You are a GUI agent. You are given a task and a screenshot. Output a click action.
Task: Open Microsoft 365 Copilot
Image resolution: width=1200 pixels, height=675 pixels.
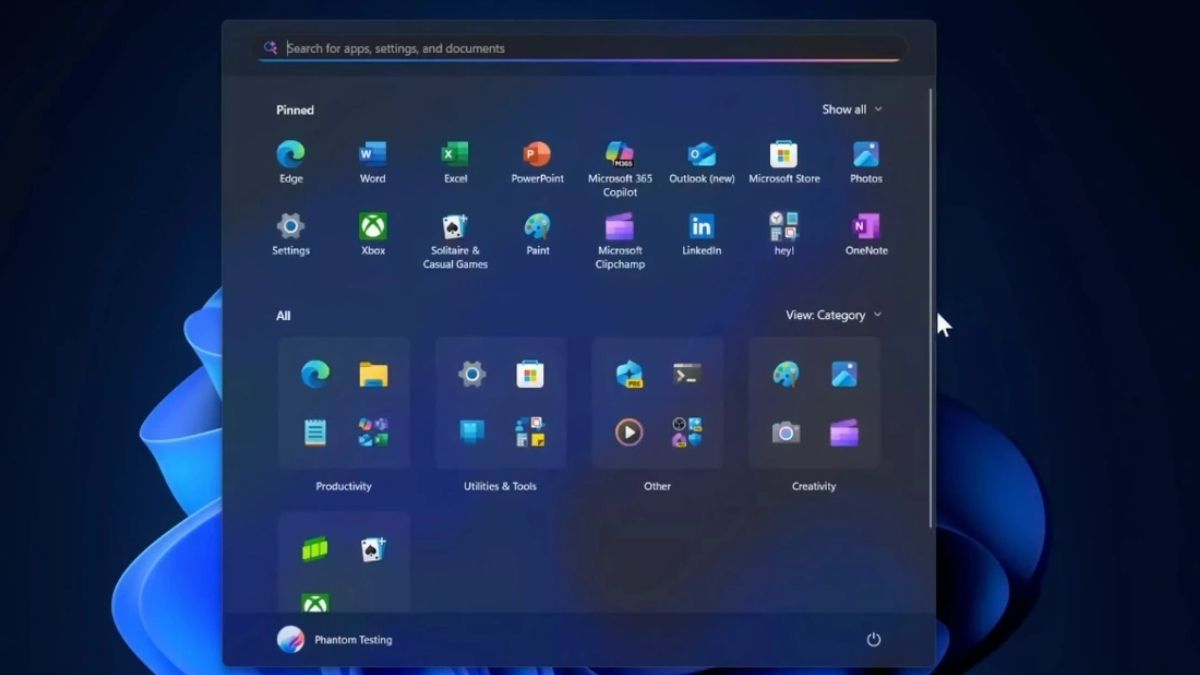coord(620,168)
